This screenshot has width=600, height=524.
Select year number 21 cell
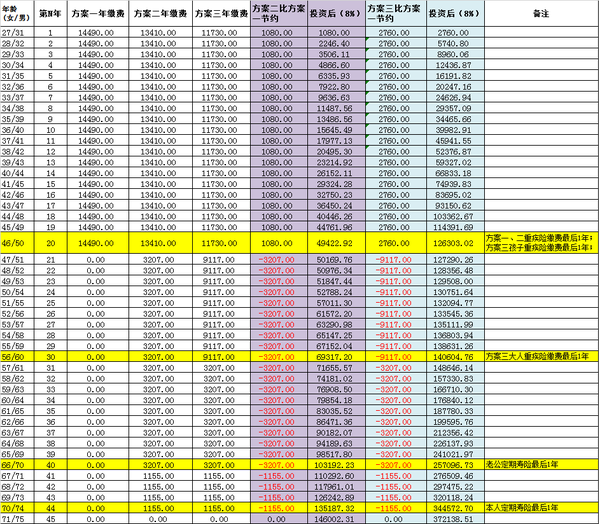pos(51,260)
